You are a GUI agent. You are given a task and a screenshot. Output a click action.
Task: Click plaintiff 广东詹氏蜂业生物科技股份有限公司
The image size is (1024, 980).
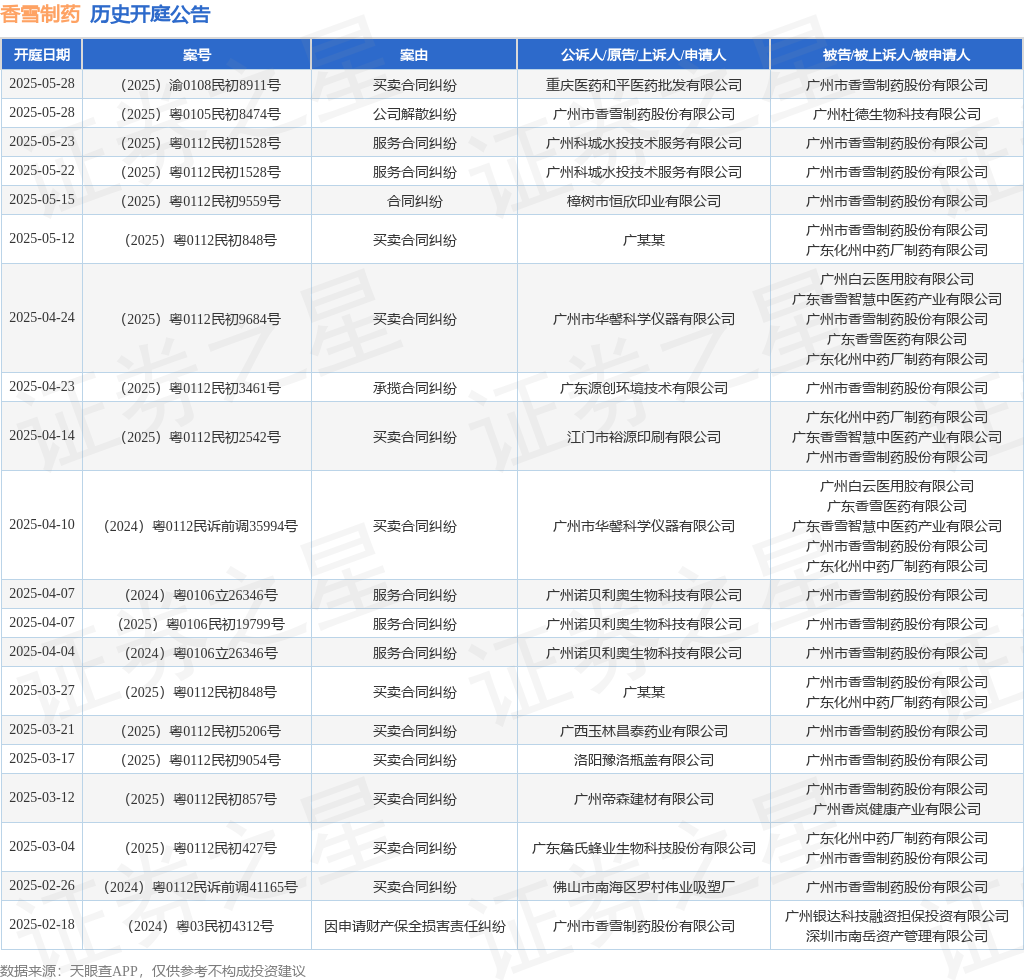tap(644, 848)
